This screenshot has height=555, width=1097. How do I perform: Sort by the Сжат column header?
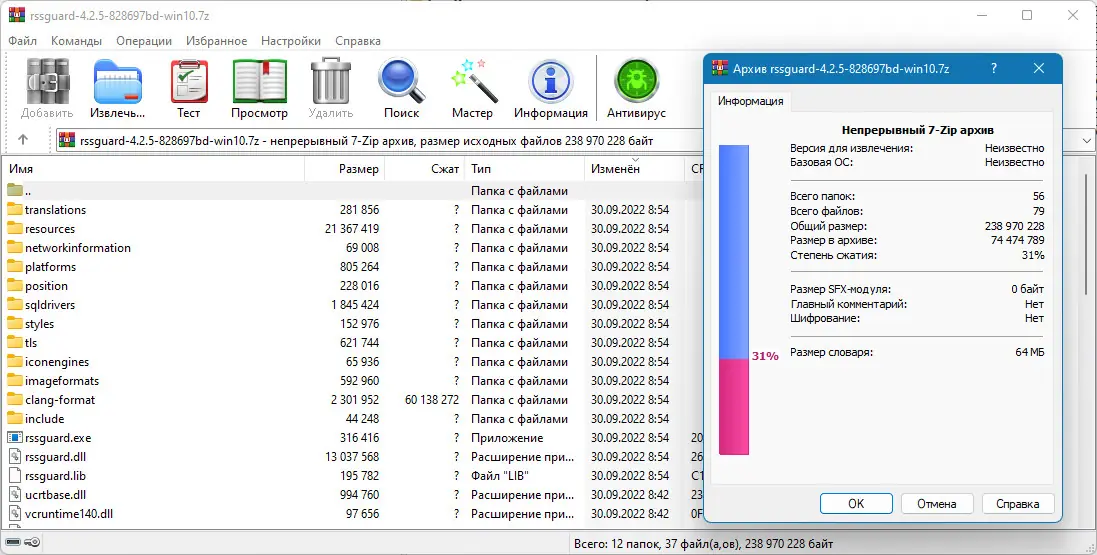[x=425, y=169]
